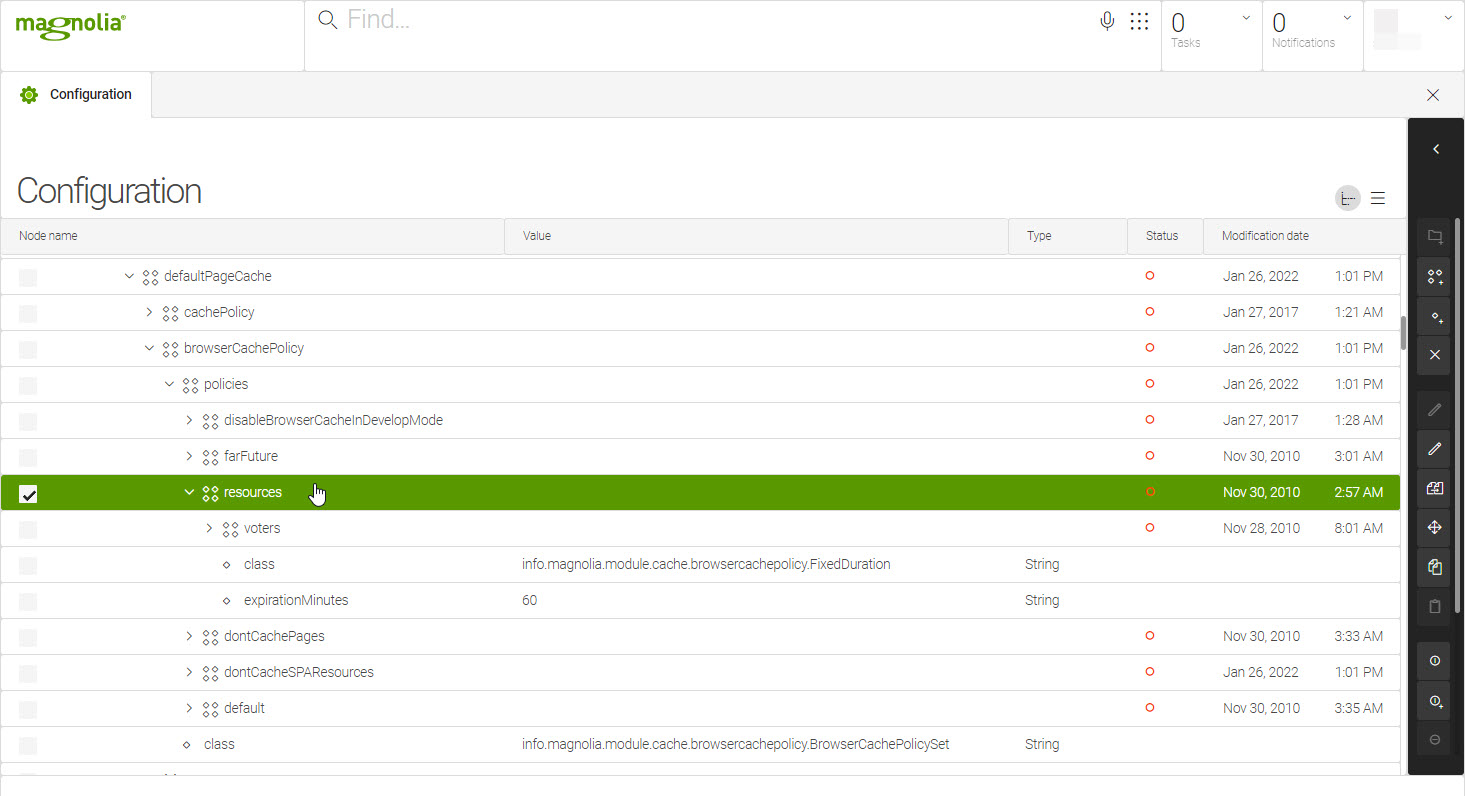The image size is (1465, 796).
Task: Check the cachePolicy row checkbox
Action: [28, 313]
